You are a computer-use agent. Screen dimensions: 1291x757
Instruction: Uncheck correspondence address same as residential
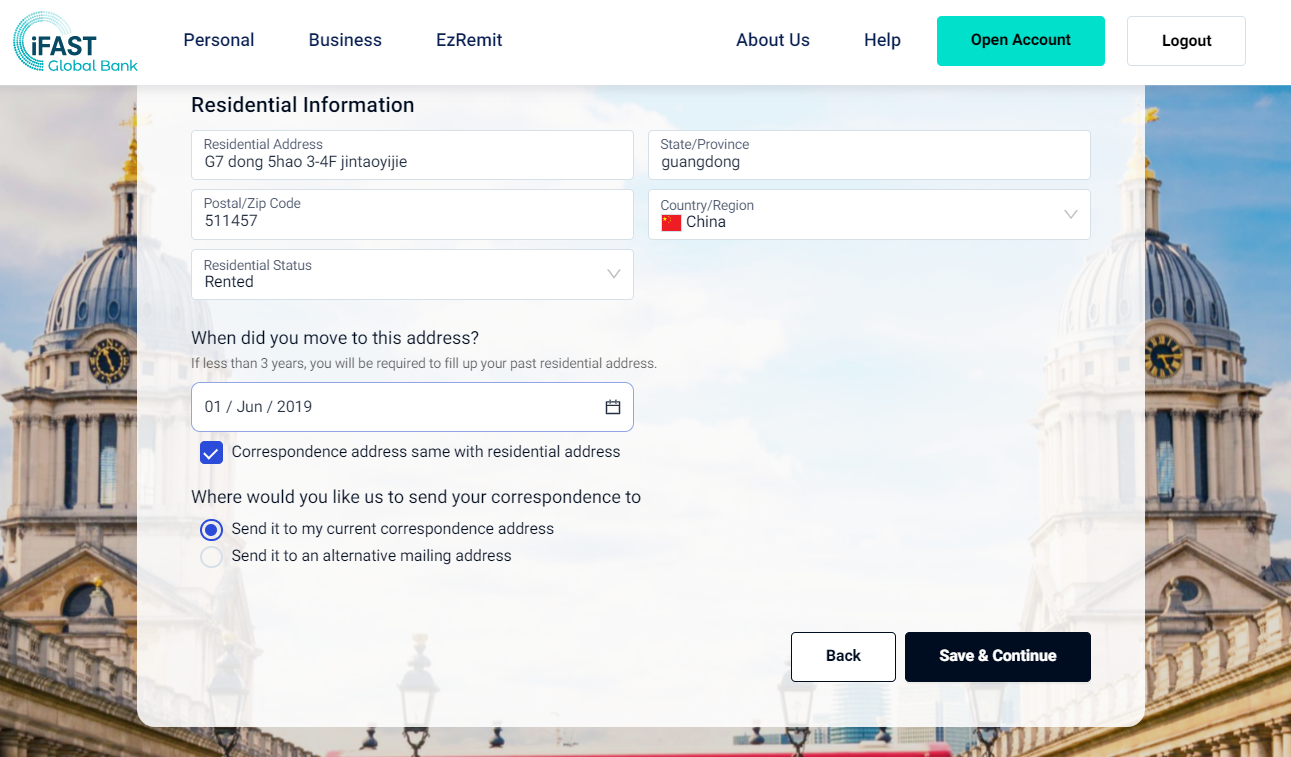(x=211, y=453)
